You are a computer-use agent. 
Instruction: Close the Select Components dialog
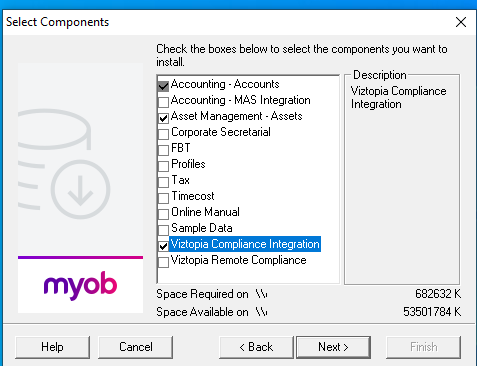(x=461, y=22)
